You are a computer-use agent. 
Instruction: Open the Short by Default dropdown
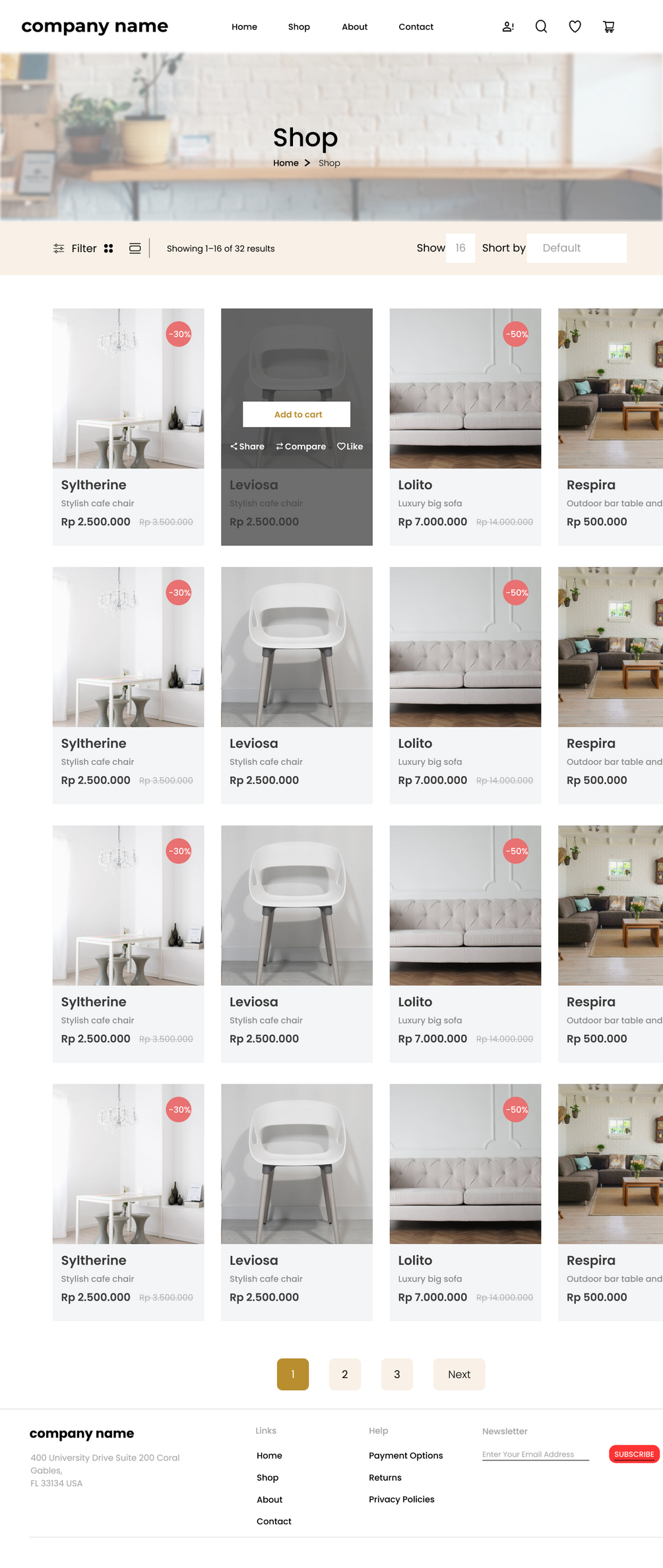(x=577, y=248)
